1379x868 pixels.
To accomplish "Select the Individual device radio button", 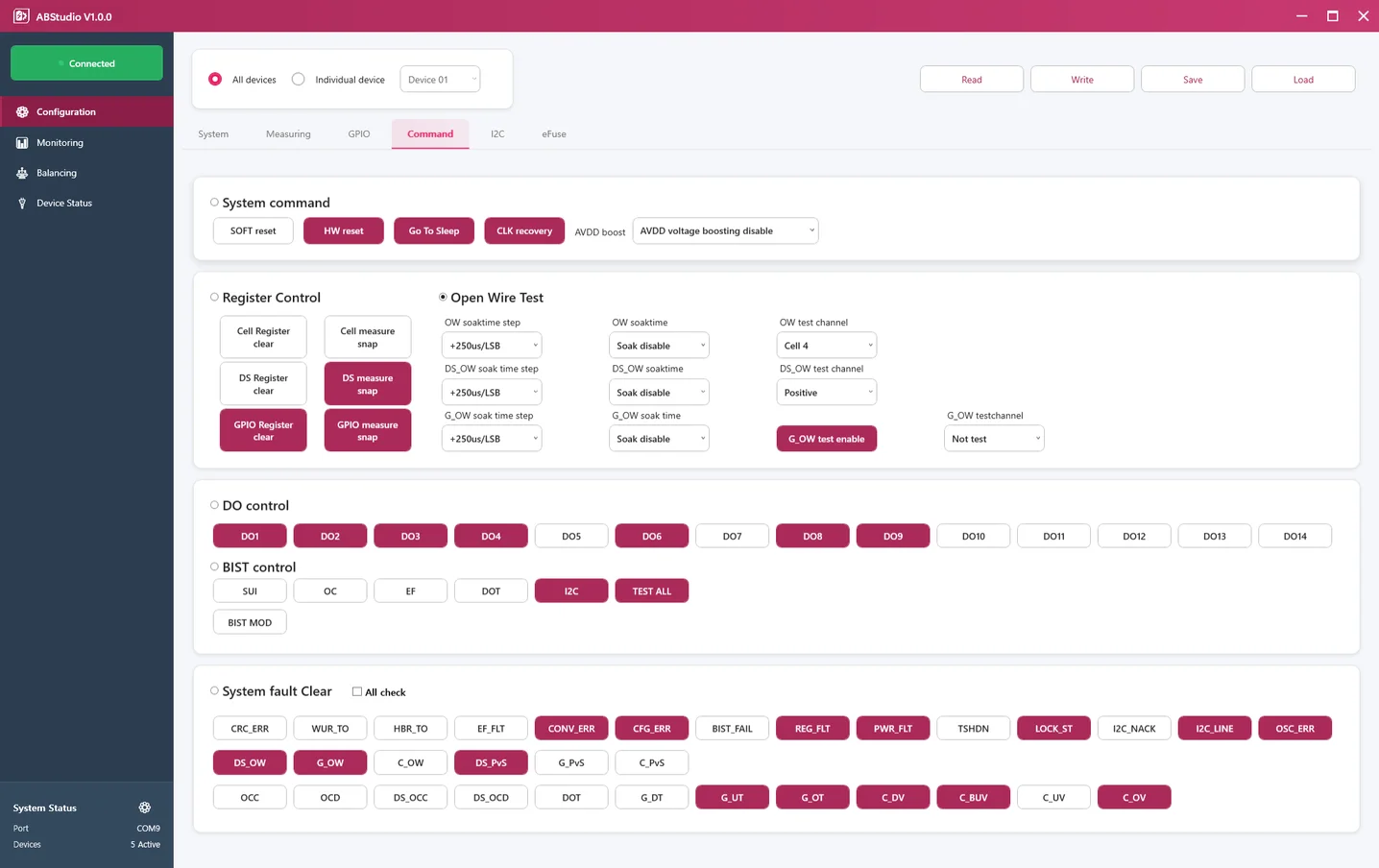I will 299,80.
